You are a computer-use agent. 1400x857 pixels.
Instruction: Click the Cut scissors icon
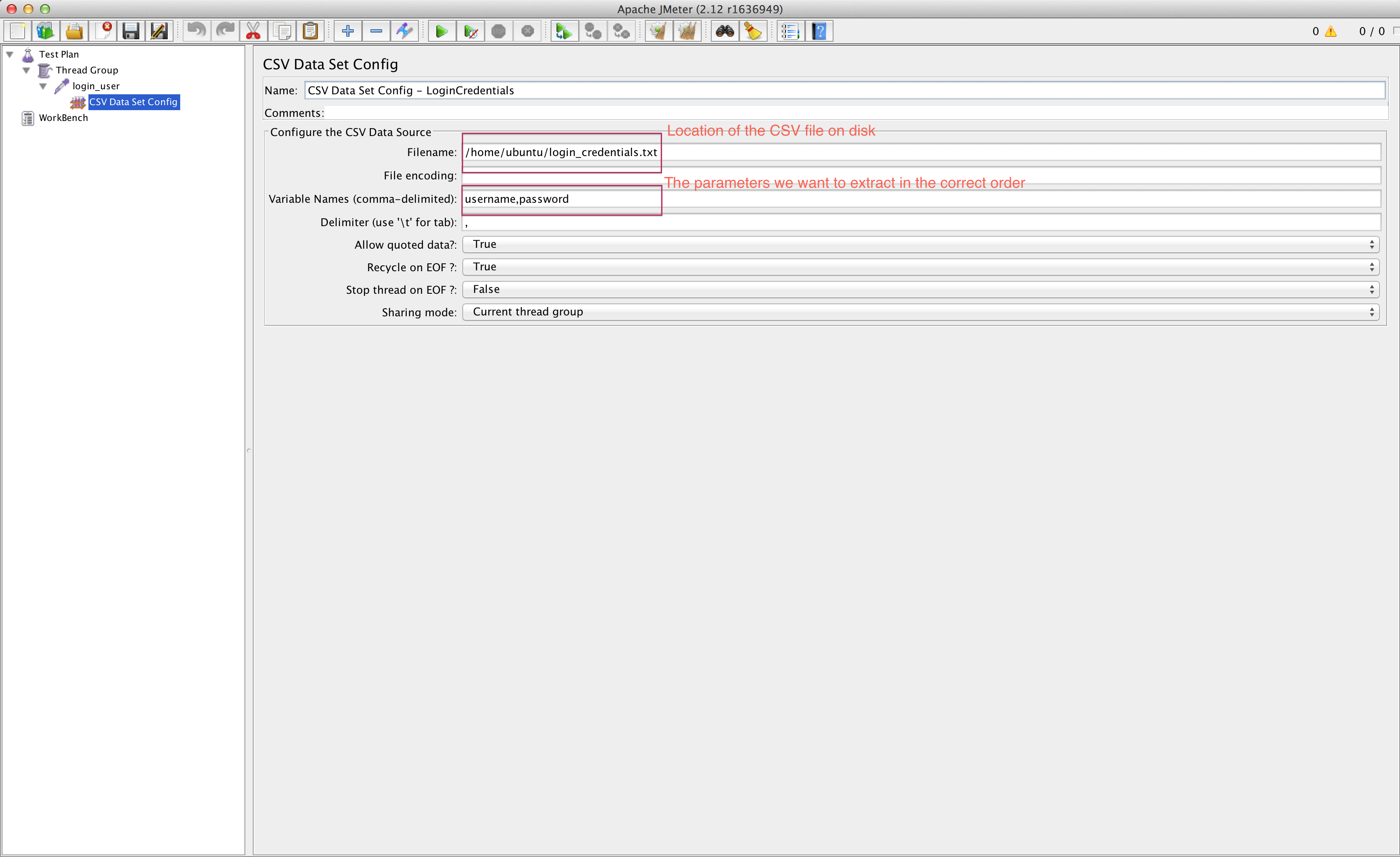pyautogui.click(x=253, y=31)
